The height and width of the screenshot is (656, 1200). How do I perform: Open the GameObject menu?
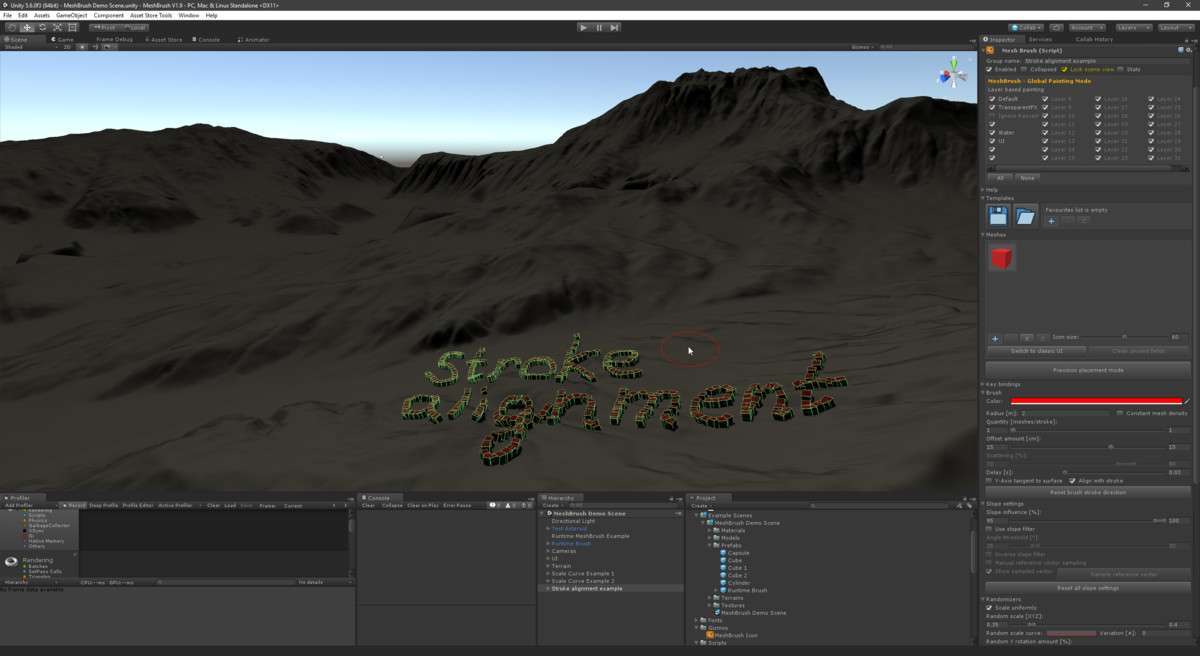[71, 16]
